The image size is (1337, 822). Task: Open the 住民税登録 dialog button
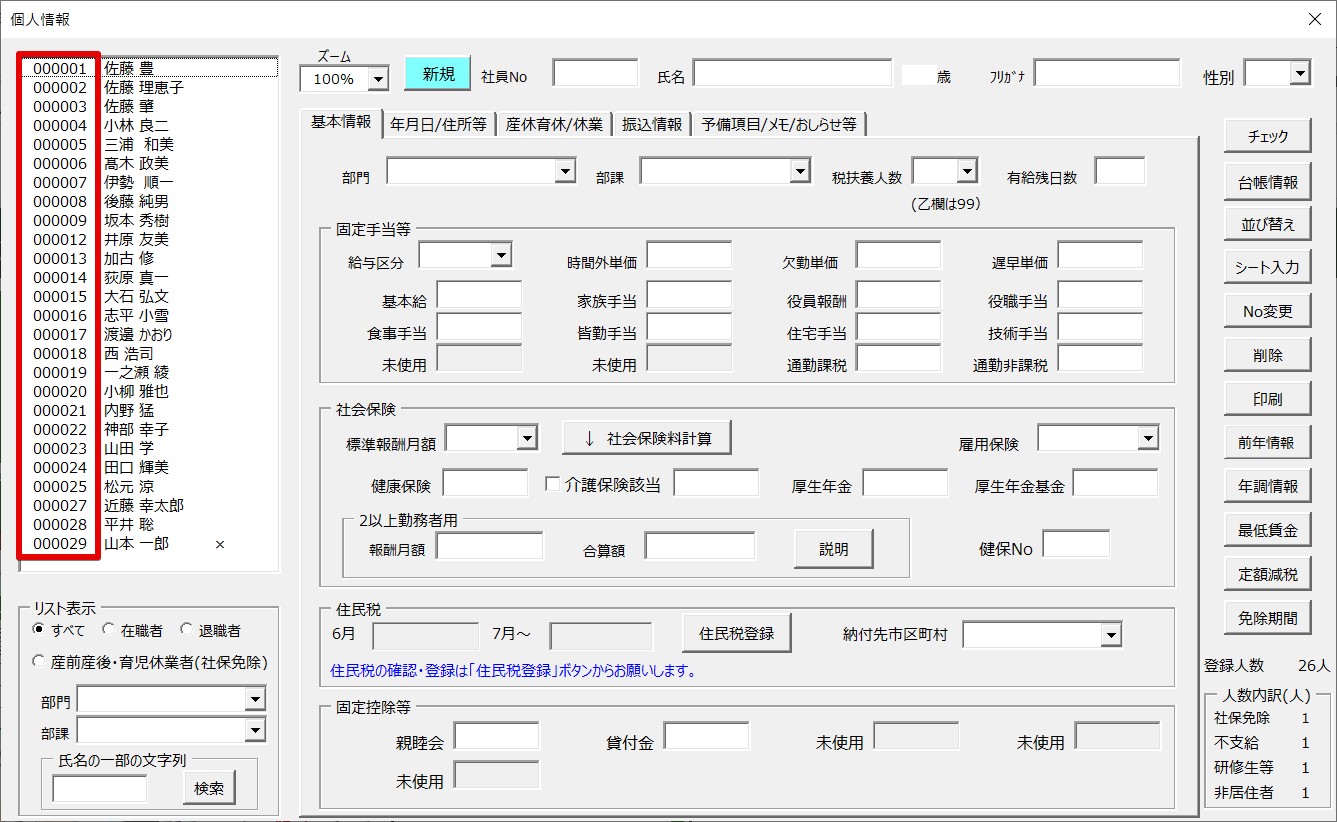tap(736, 633)
